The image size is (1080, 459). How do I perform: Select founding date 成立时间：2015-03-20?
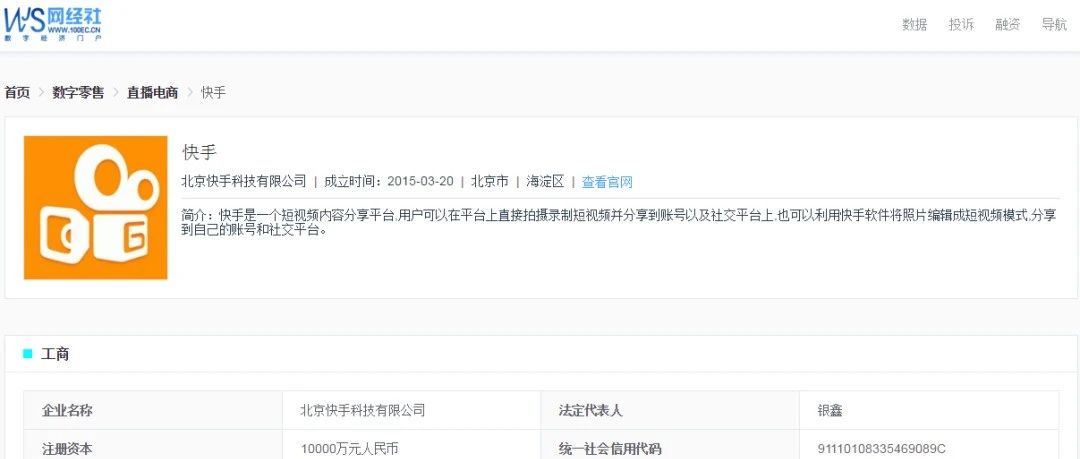[x=389, y=181]
